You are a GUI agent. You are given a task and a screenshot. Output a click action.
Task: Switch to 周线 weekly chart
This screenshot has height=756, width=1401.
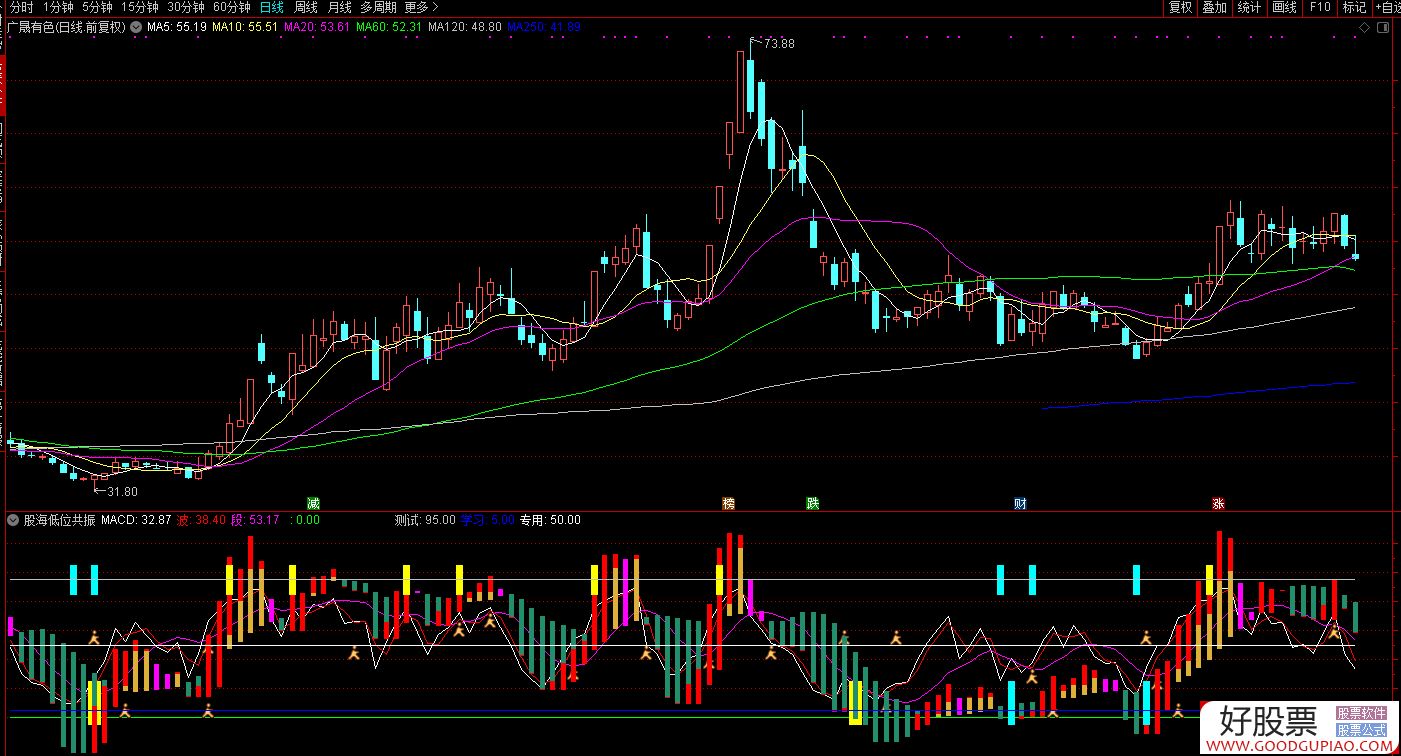306,7
